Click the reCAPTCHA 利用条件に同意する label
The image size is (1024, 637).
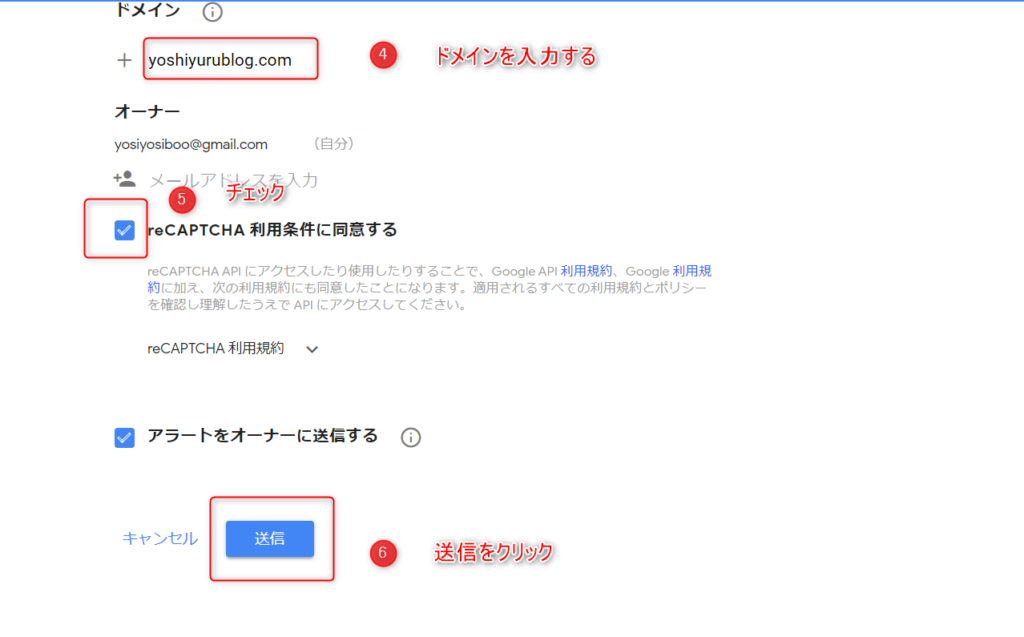pyautogui.click(x=272, y=230)
